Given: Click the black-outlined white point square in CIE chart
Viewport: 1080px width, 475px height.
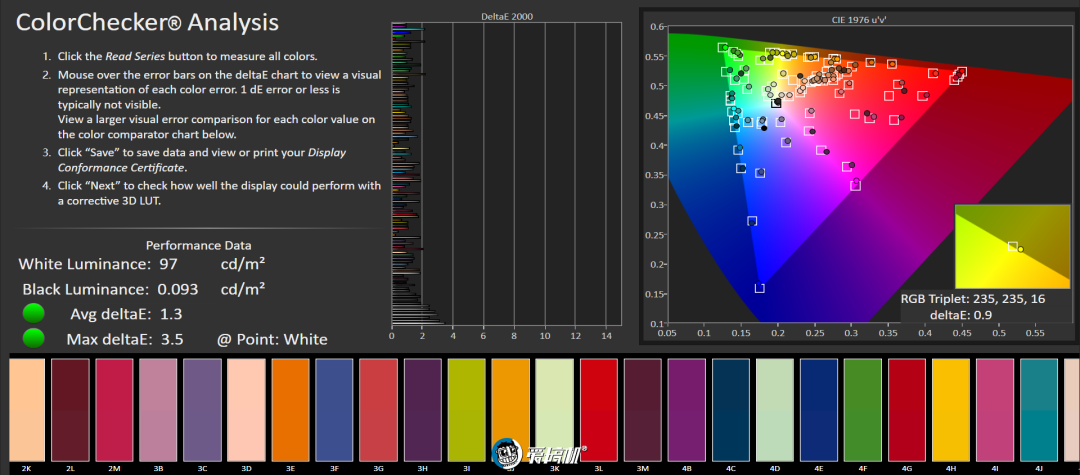Looking at the screenshot, I should click(x=776, y=103).
